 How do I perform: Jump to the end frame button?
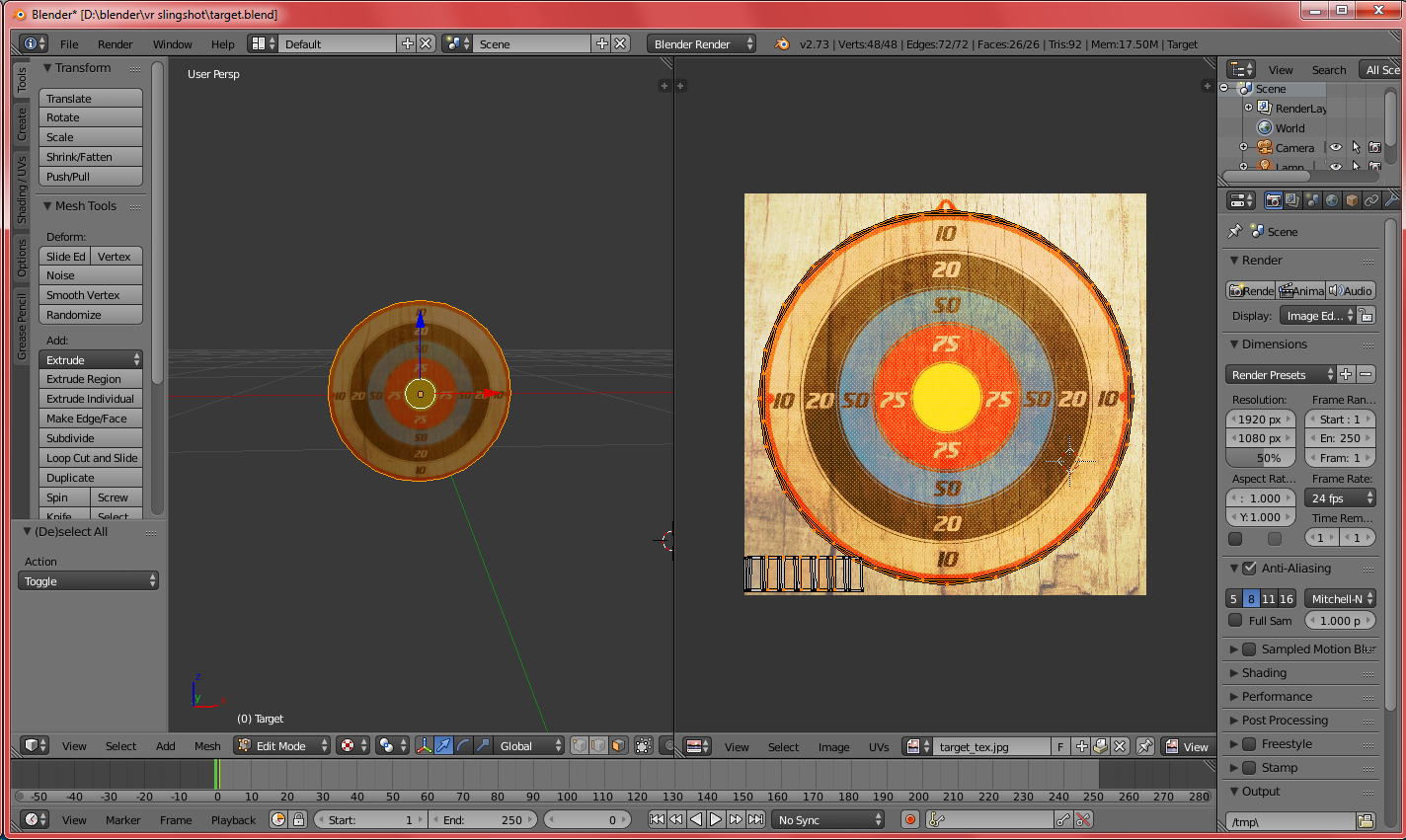click(x=756, y=819)
